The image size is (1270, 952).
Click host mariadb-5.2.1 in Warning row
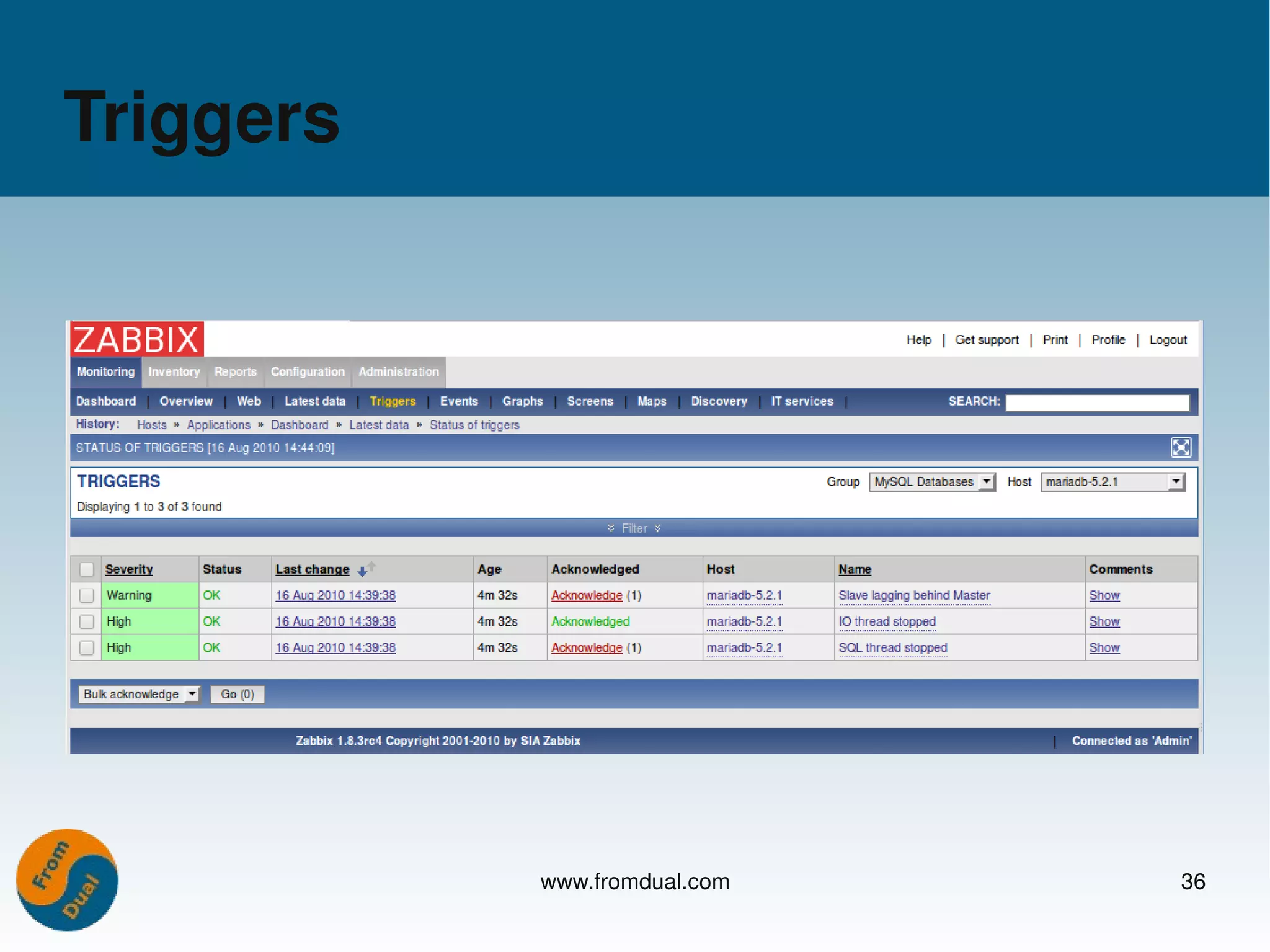click(x=744, y=595)
